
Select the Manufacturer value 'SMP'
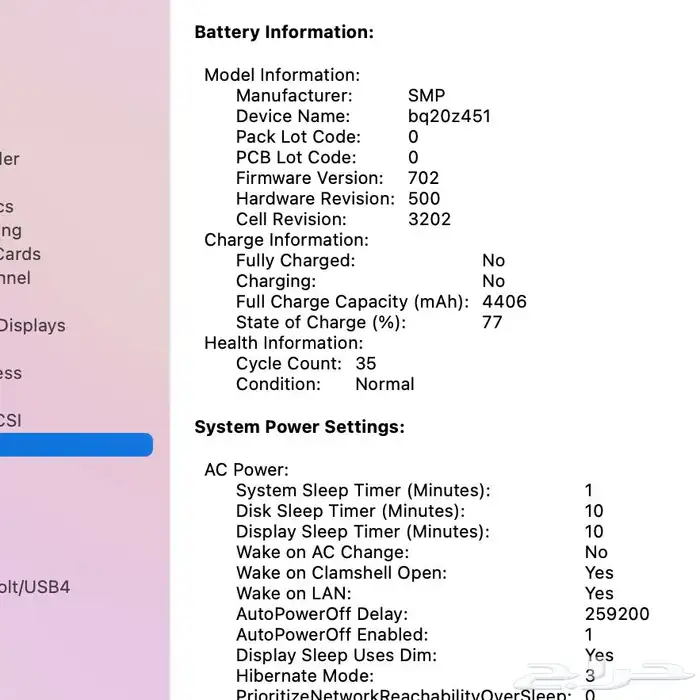[x=426, y=96]
